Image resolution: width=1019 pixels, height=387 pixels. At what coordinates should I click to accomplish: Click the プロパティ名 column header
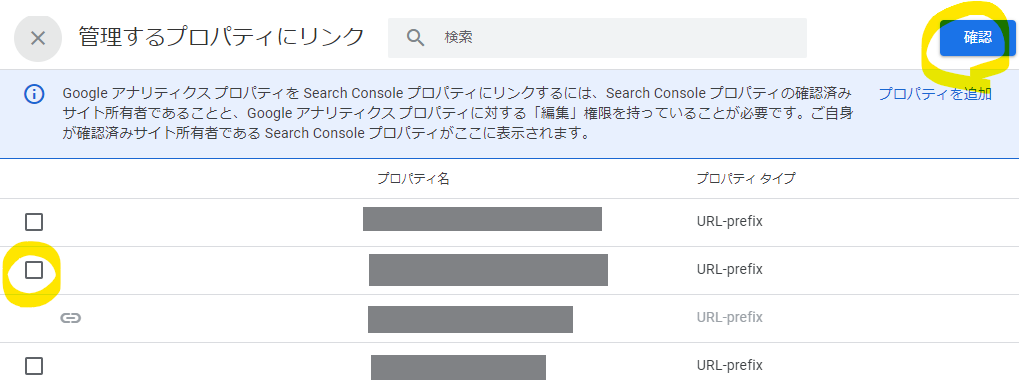point(413,179)
